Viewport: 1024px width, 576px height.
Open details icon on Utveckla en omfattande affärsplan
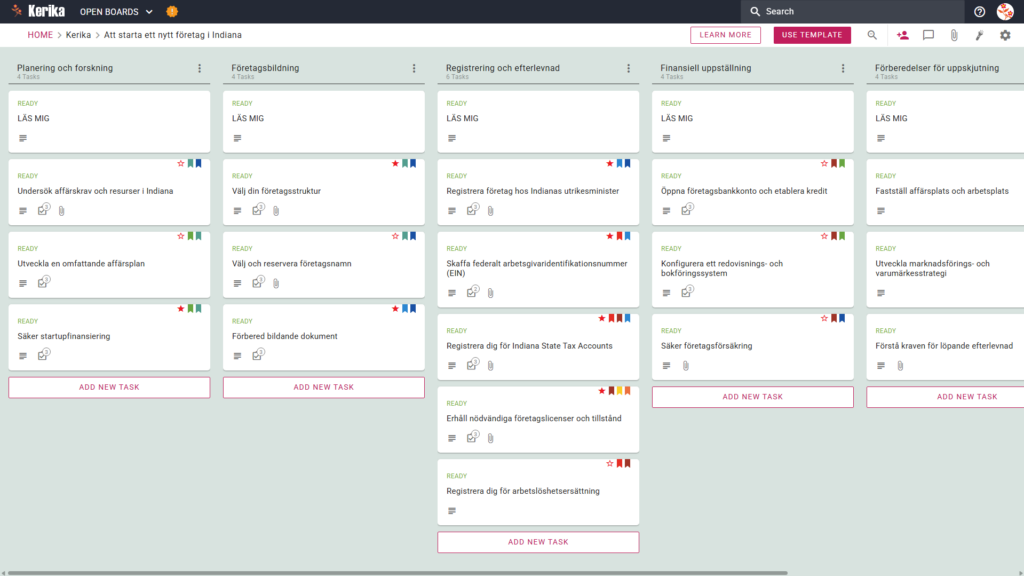point(23,283)
